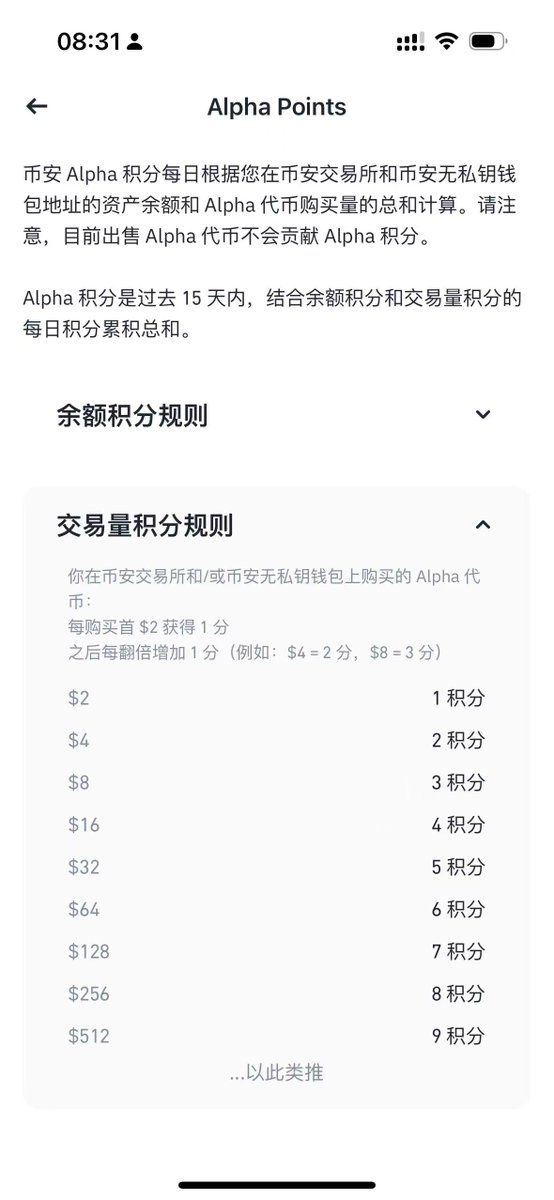This screenshot has height=1200, width=554.
Task: Select the $16 row showing 4 积分
Action: pyautogui.click(x=276, y=825)
